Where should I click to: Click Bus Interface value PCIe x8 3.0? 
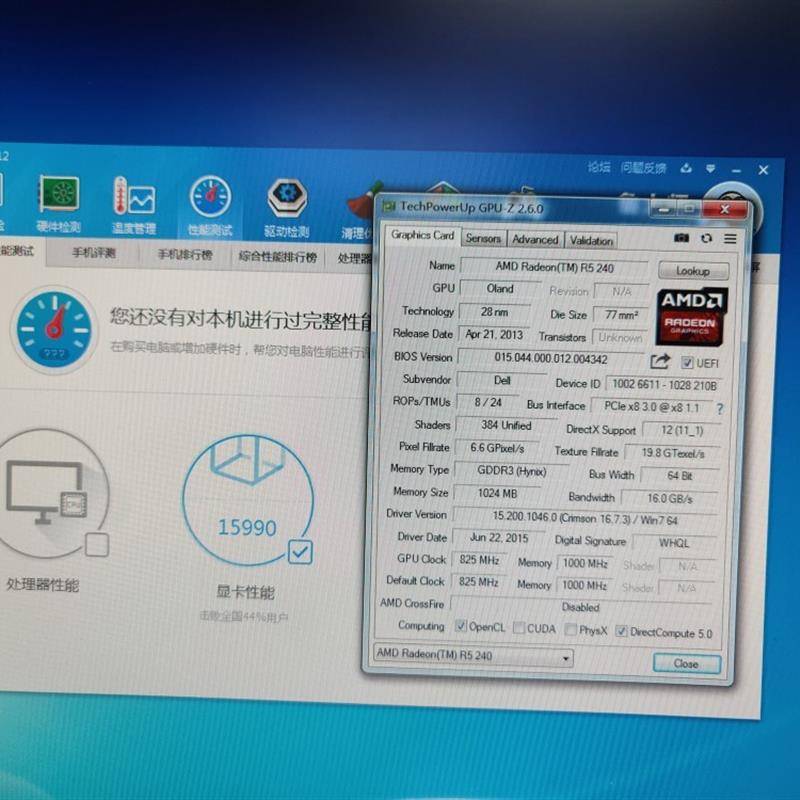point(652,407)
